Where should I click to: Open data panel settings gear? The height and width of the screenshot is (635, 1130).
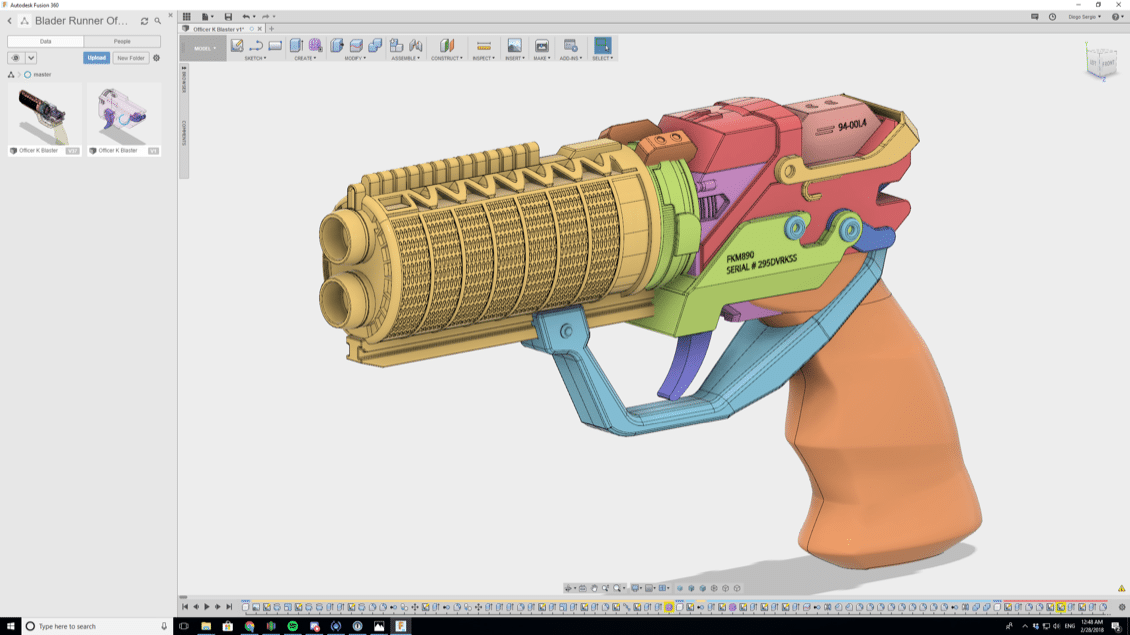tap(156, 58)
